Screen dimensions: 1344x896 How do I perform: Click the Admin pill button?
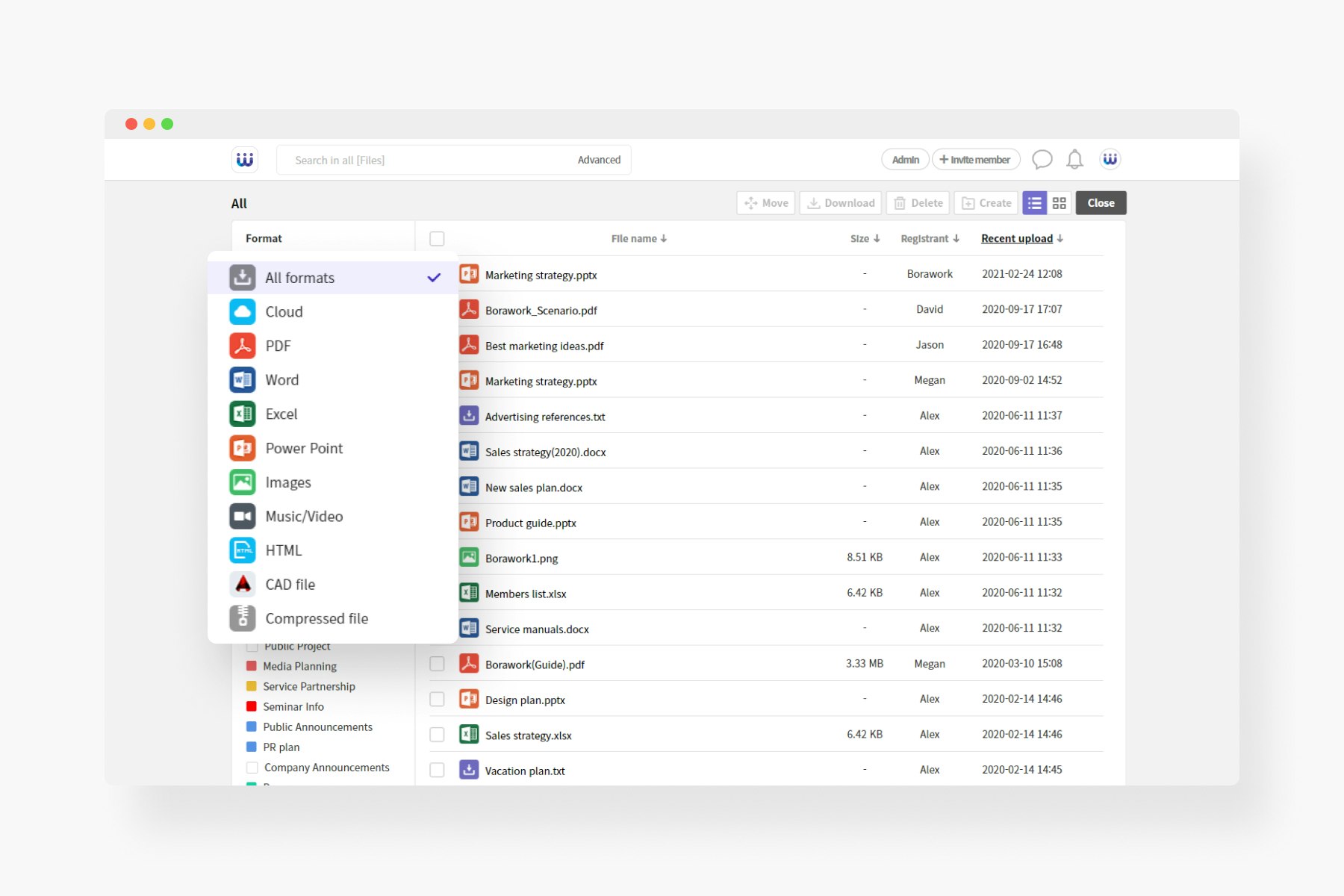pos(906,160)
